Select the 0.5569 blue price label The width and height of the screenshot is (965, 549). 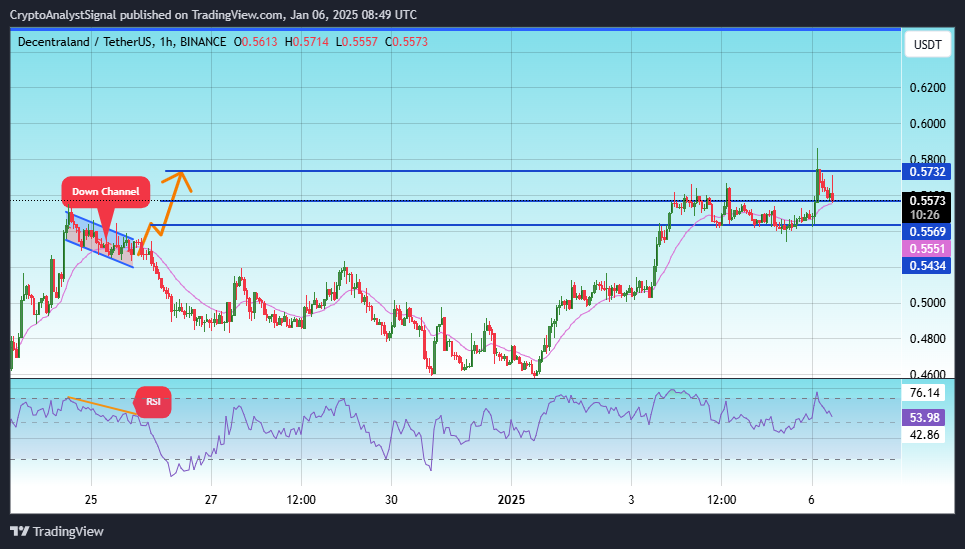[927, 231]
